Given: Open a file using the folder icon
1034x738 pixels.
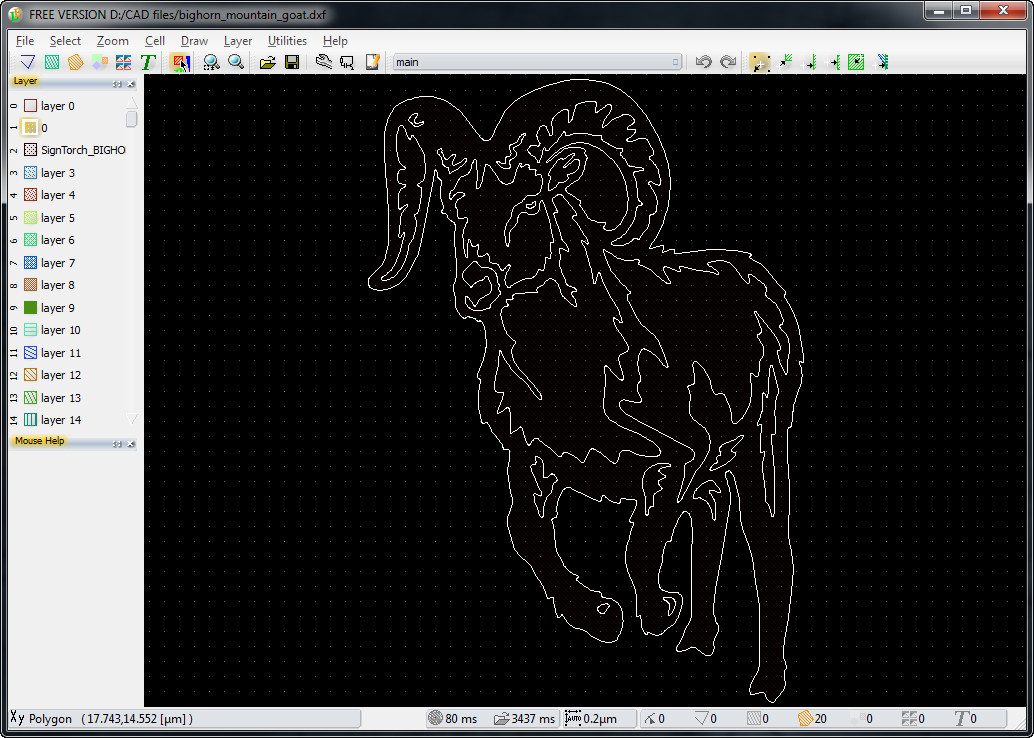Looking at the screenshot, I should point(267,61).
